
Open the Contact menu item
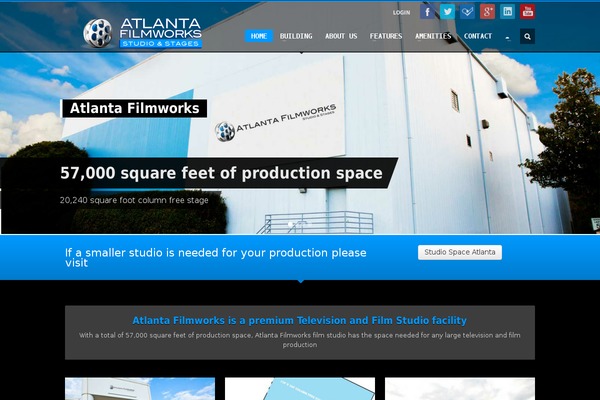point(478,36)
